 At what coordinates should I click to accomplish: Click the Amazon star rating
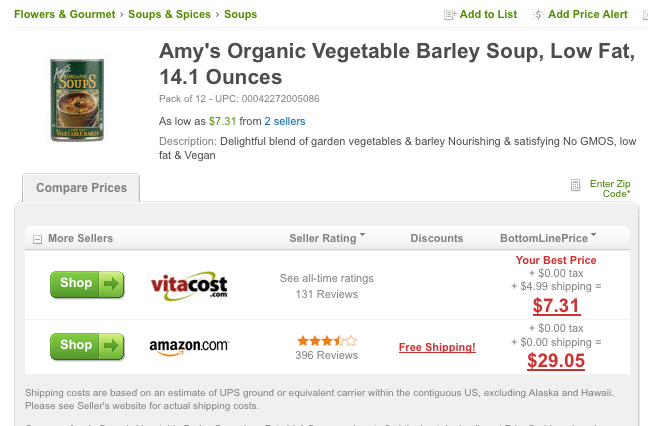coord(326,341)
